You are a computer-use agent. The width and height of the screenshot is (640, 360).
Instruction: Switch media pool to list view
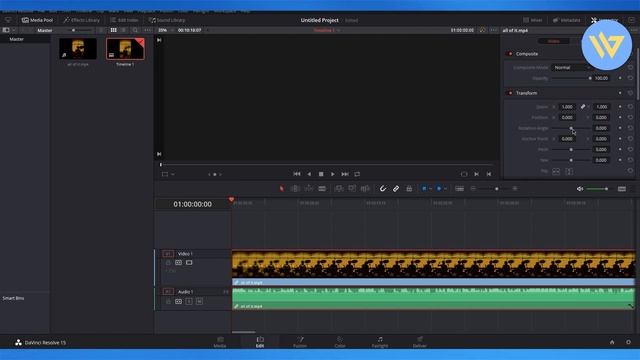pos(124,30)
